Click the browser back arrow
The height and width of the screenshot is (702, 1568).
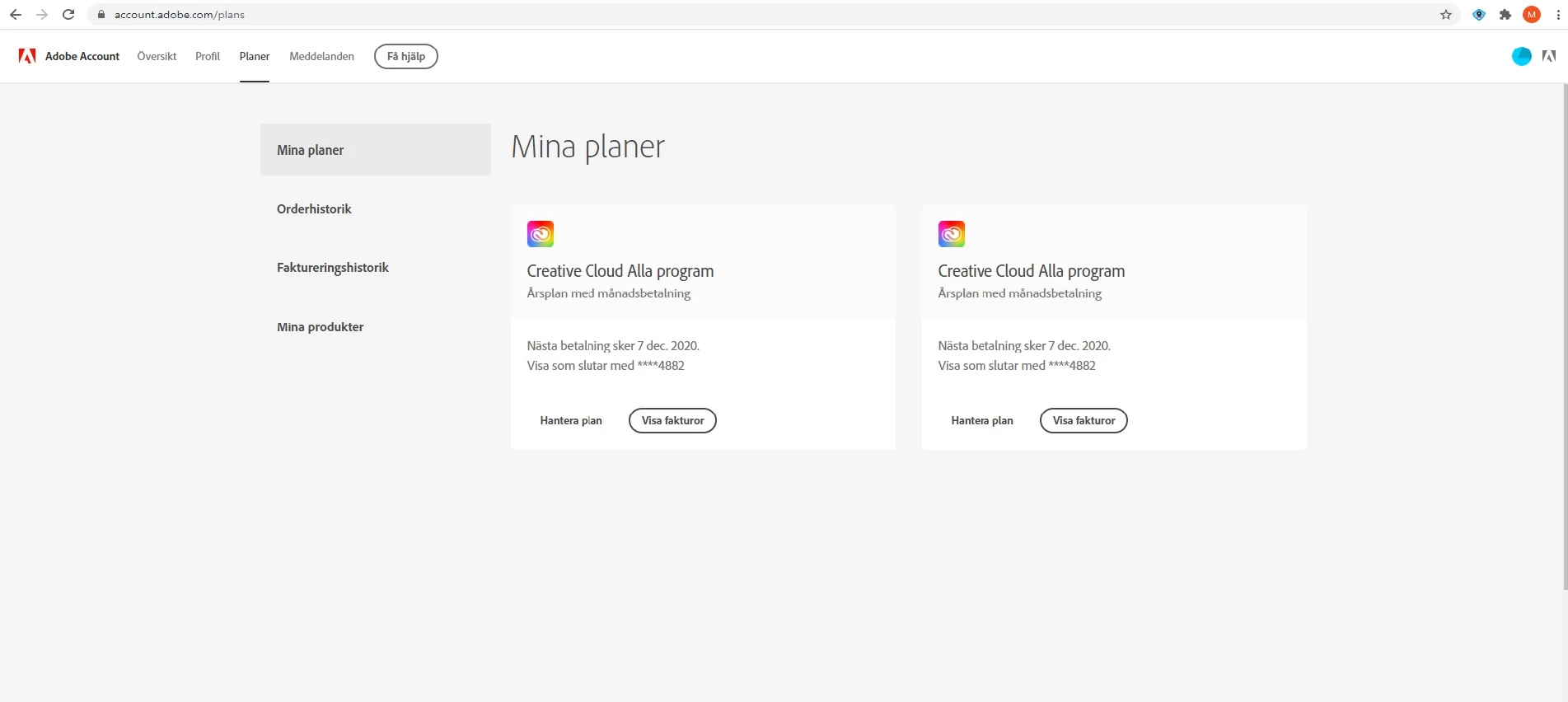(x=16, y=15)
